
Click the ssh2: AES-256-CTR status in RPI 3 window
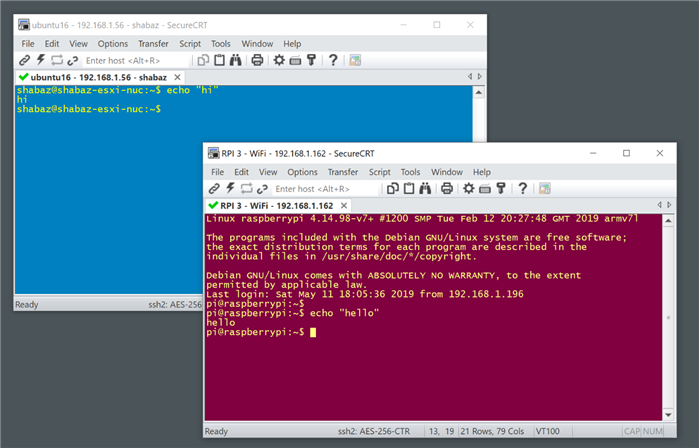pos(374,432)
